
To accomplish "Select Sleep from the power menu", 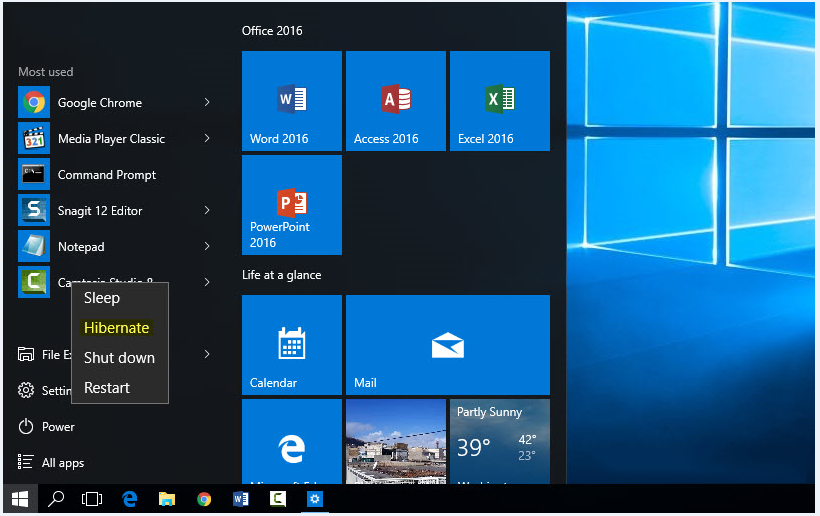I will tap(120, 298).
